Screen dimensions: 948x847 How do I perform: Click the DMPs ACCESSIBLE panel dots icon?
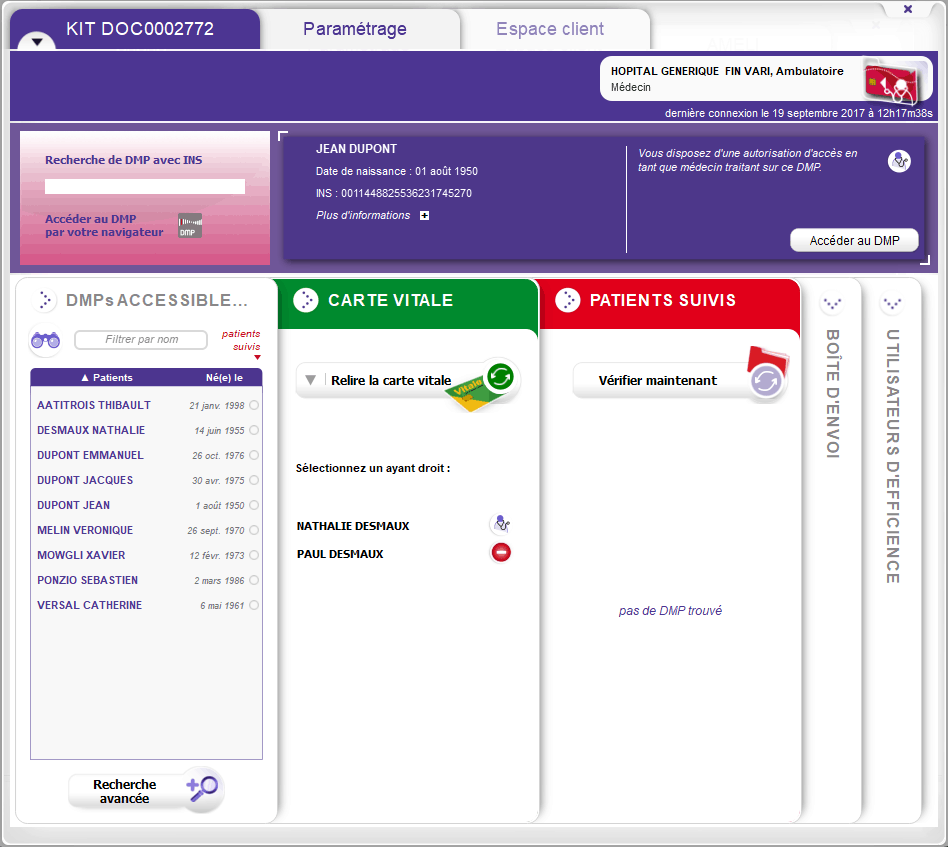coord(45,300)
